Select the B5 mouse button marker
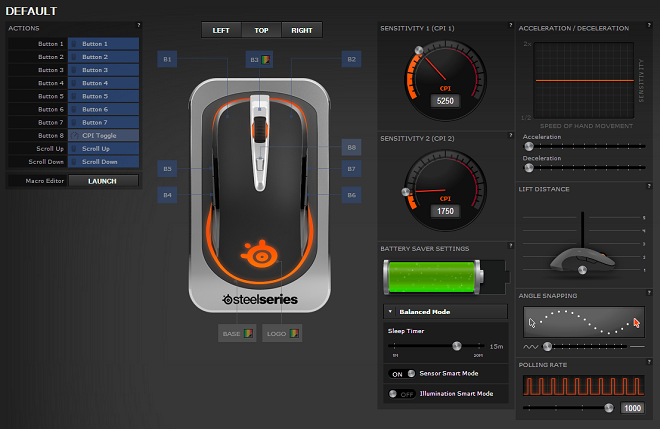 [167, 169]
